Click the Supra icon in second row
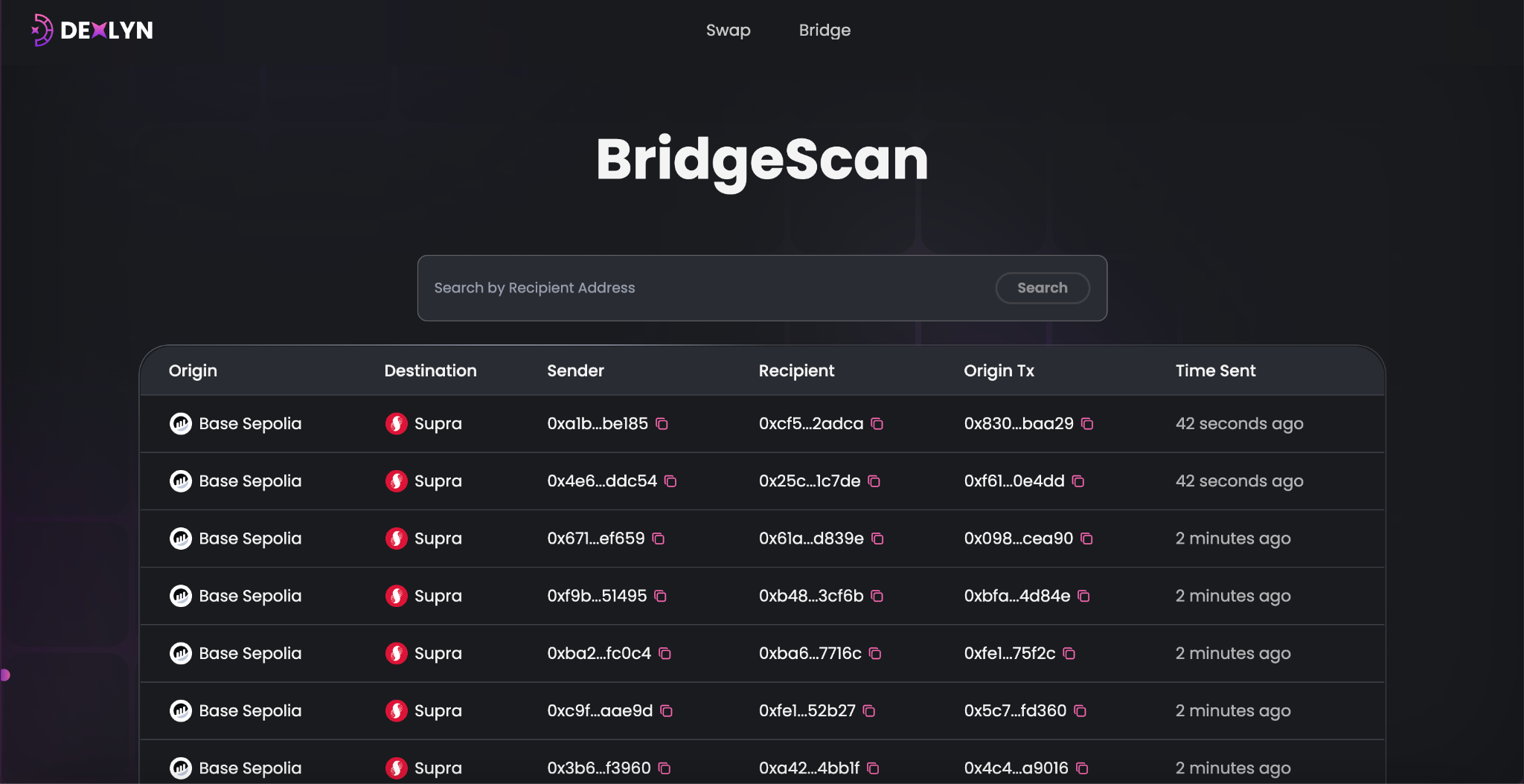The height and width of the screenshot is (784, 1524). pyautogui.click(x=397, y=481)
